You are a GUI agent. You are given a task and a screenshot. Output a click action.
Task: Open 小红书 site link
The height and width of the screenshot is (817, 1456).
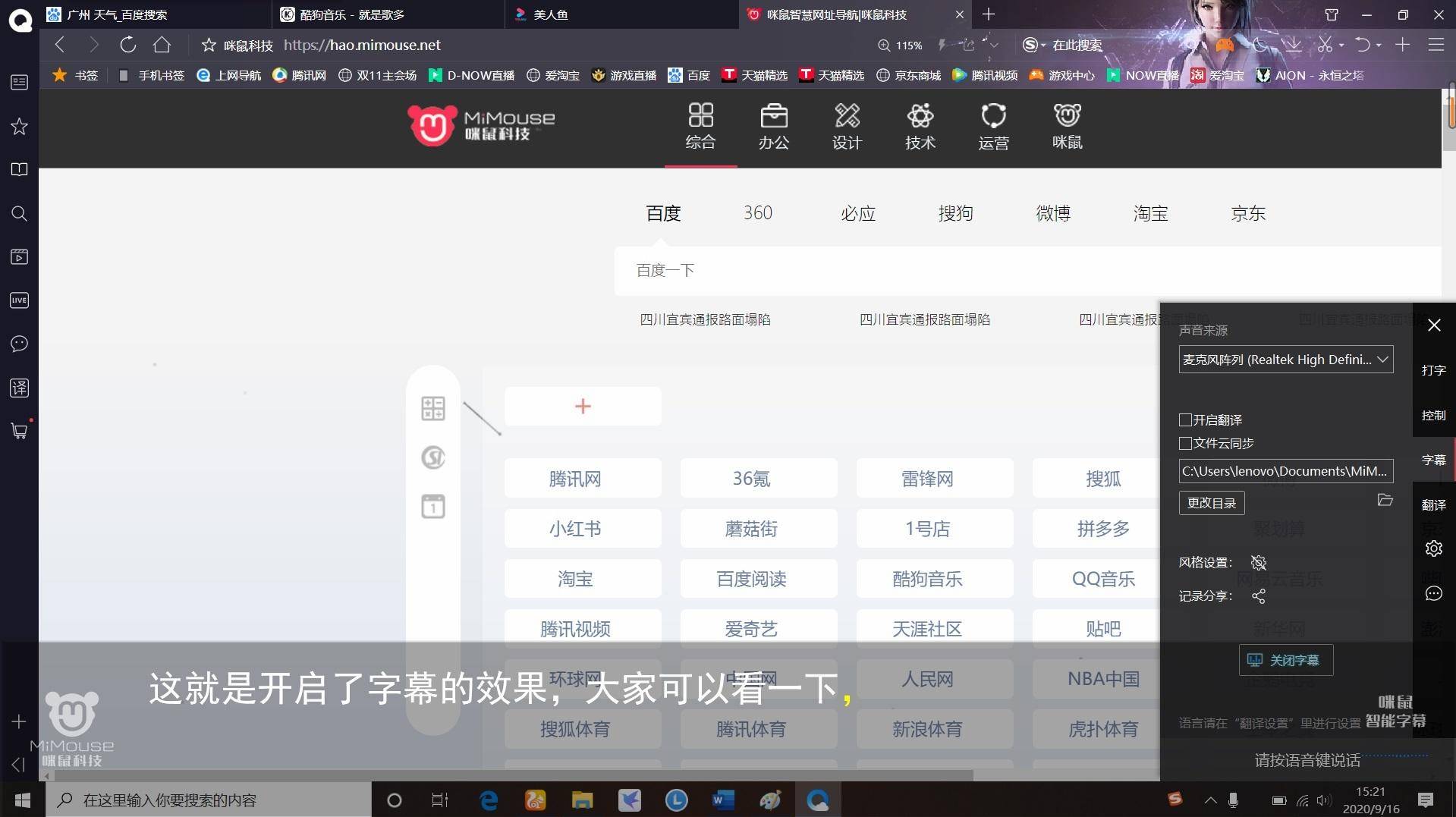tap(583, 529)
